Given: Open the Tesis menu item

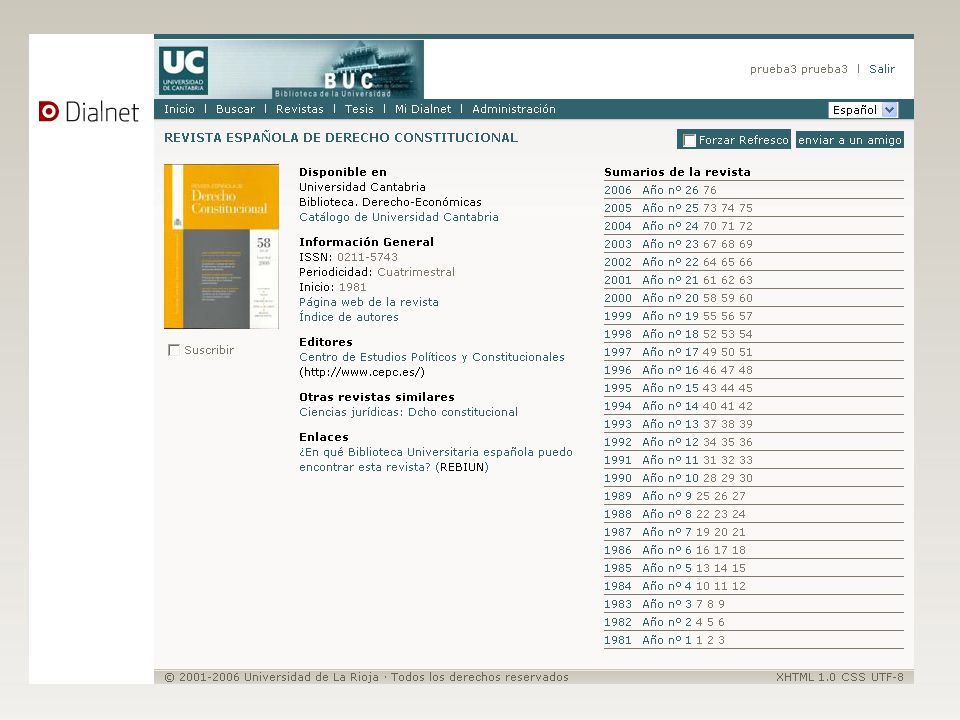Looking at the screenshot, I should [359, 109].
